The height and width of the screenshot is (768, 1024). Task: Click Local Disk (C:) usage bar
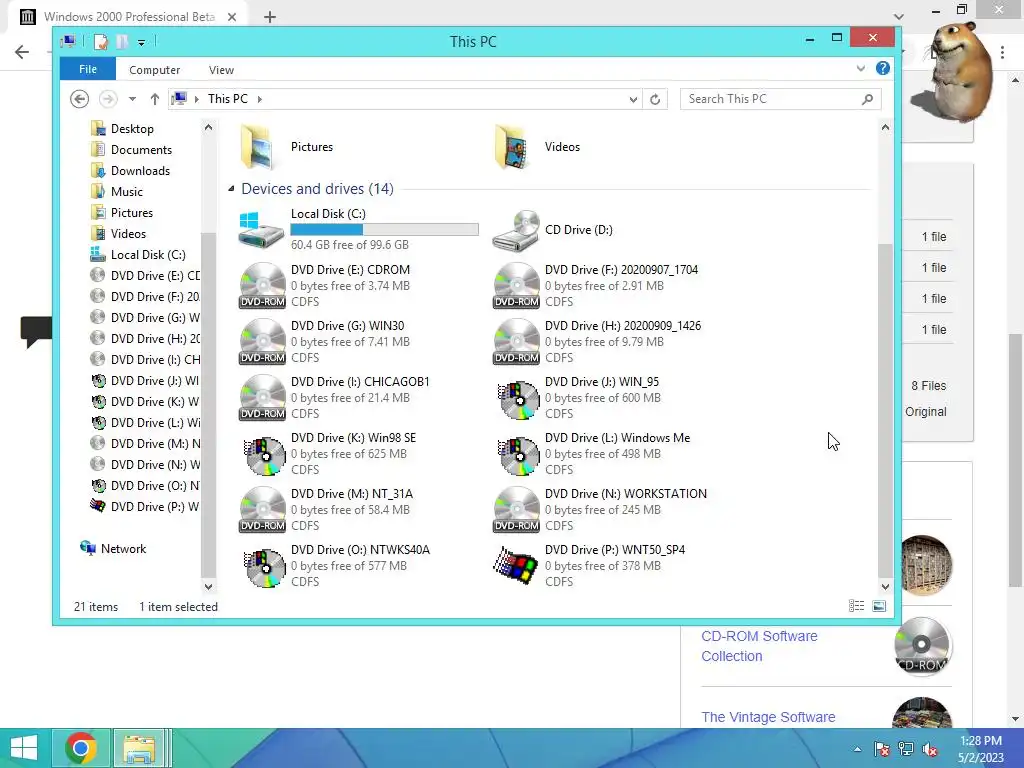coord(384,229)
